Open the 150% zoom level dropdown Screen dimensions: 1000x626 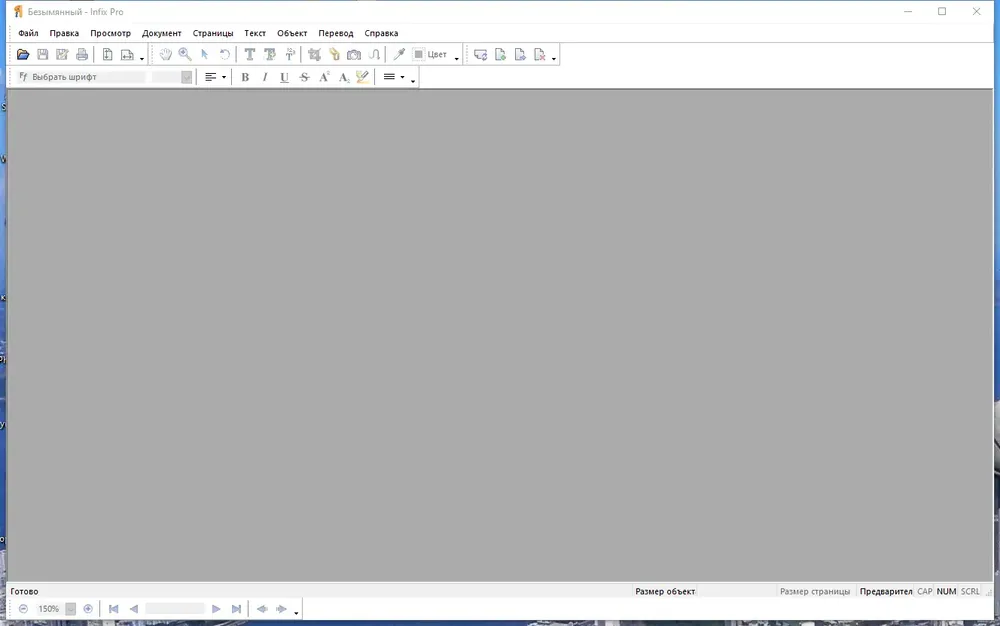click(71, 609)
